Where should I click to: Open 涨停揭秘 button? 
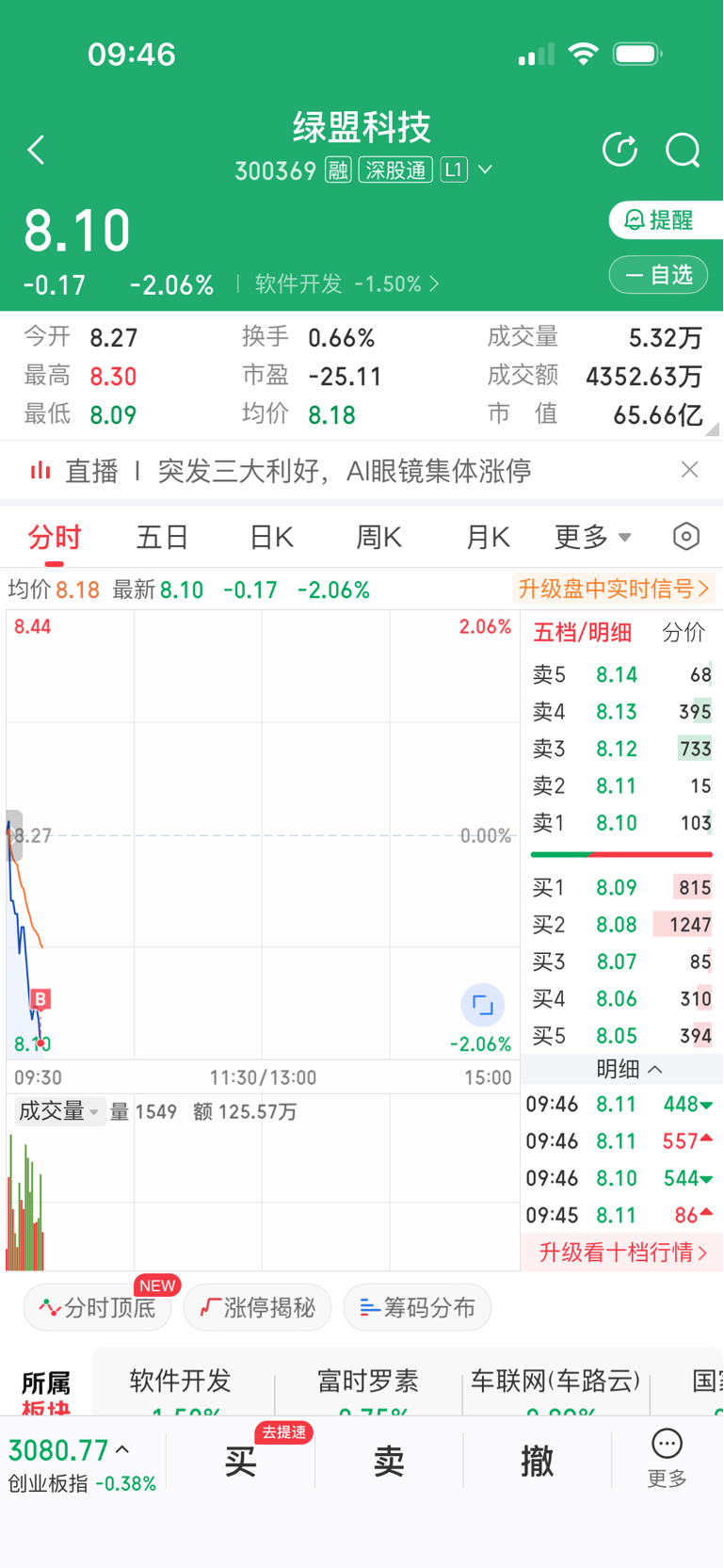coord(257,1308)
